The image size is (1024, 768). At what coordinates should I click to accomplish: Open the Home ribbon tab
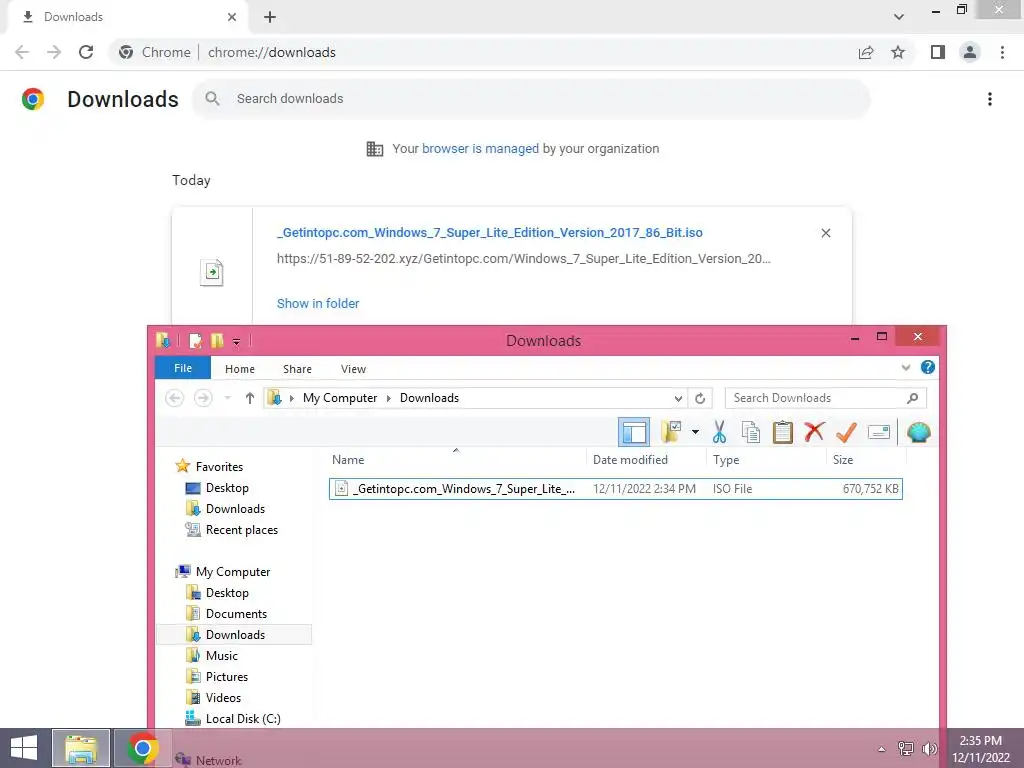(x=240, y=369)
